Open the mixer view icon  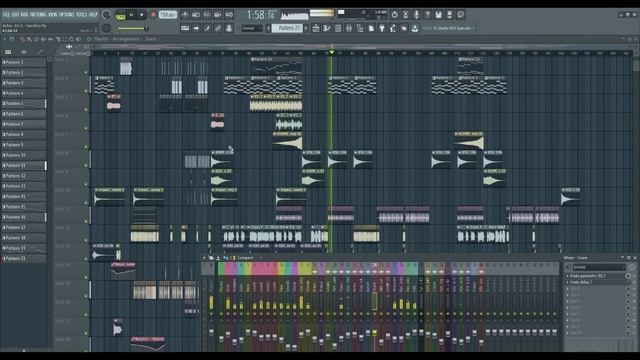(x=349, y=28)
